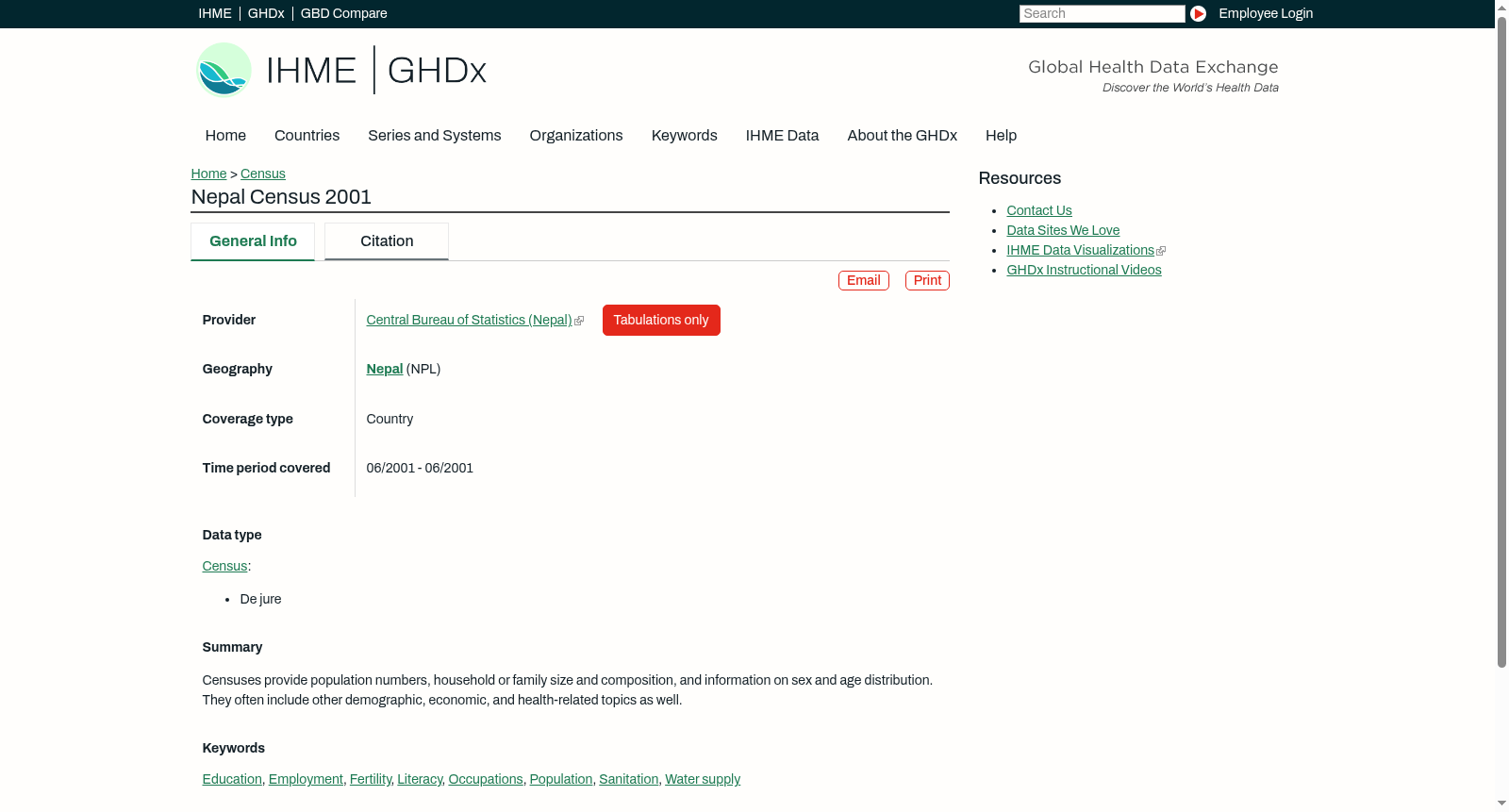1509x812 pixels.
Task: Open the Home menu item
Action: (225, 135)
